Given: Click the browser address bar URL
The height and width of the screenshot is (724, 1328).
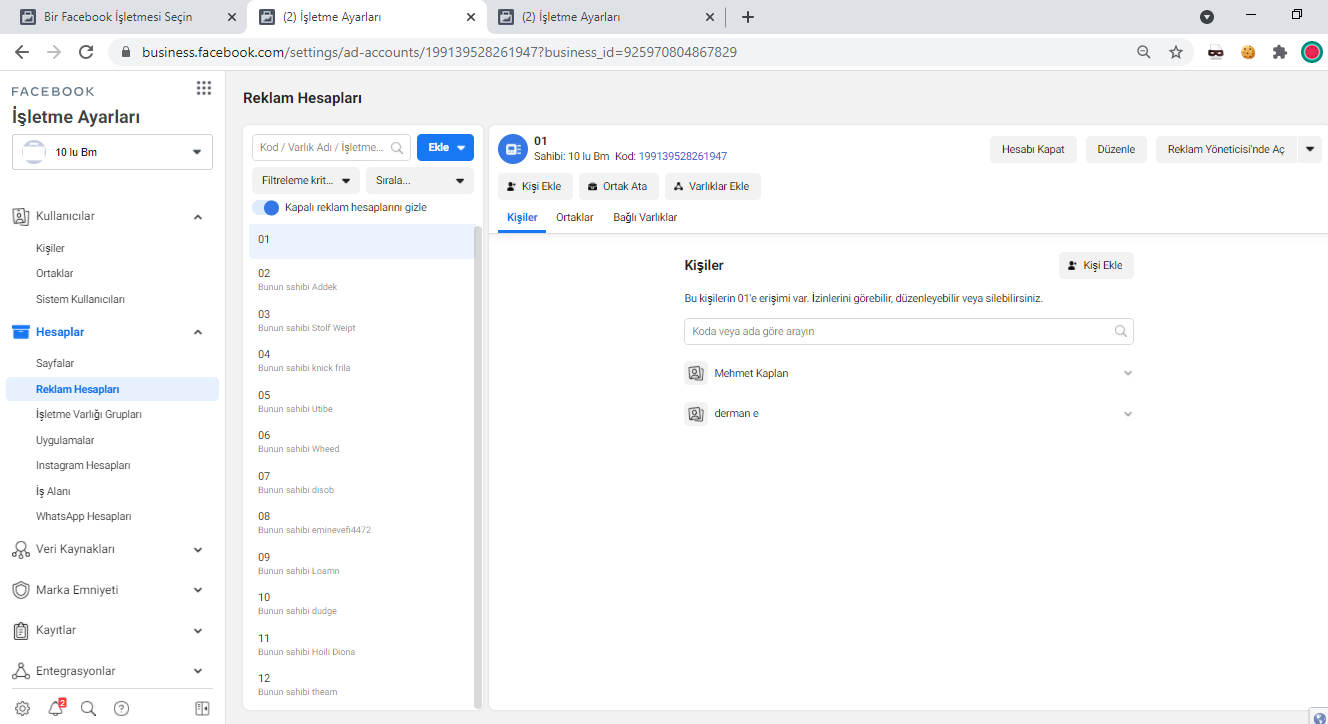Looking at the screenshot, I should click(439, 52).
